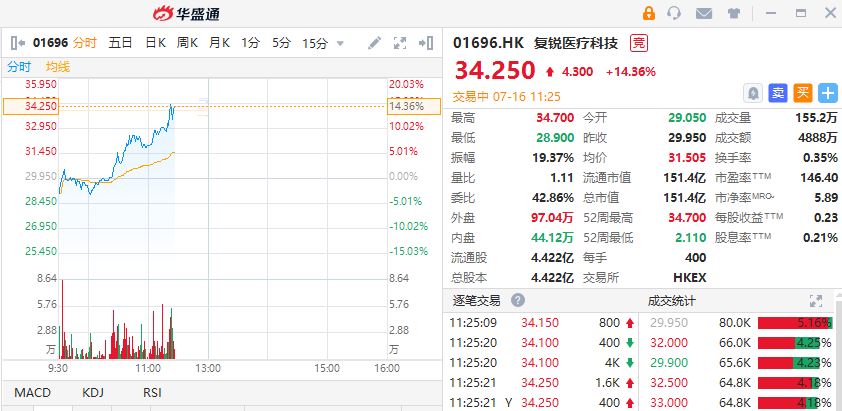
Task: Click the 买 buy button
Action: (802, 93)
